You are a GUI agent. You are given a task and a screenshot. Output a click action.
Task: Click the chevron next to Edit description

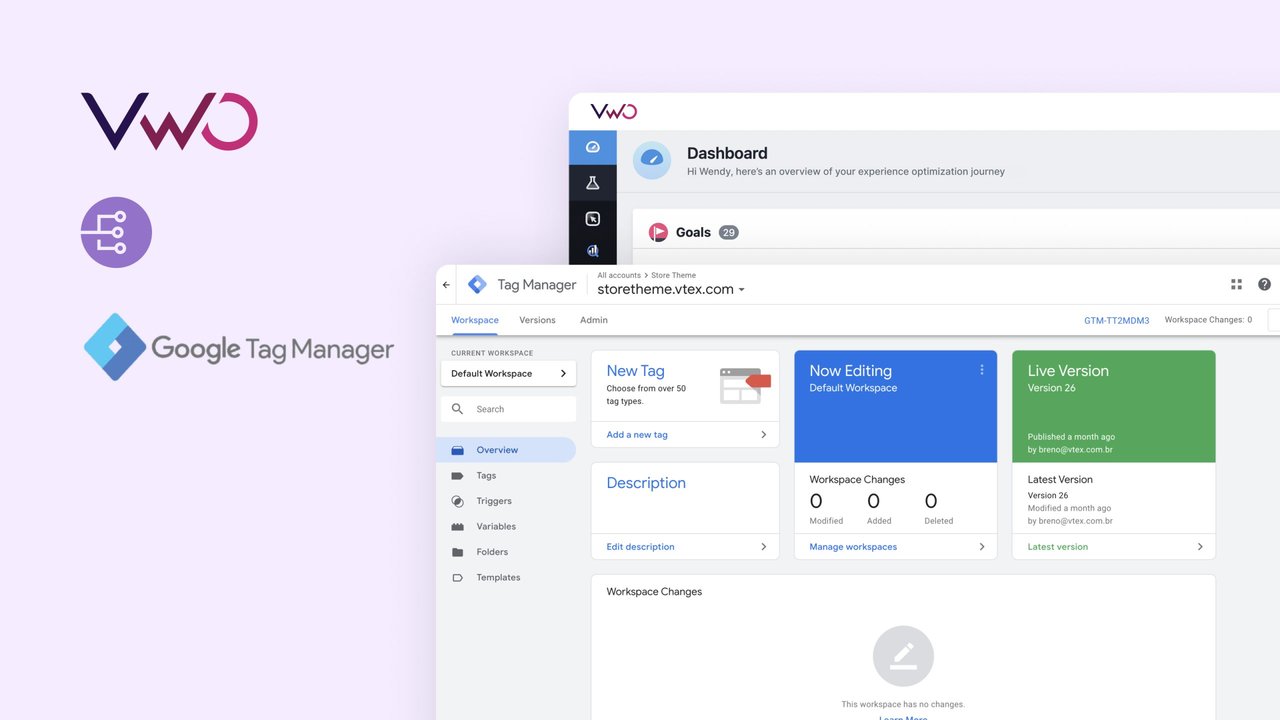point(764,547)
